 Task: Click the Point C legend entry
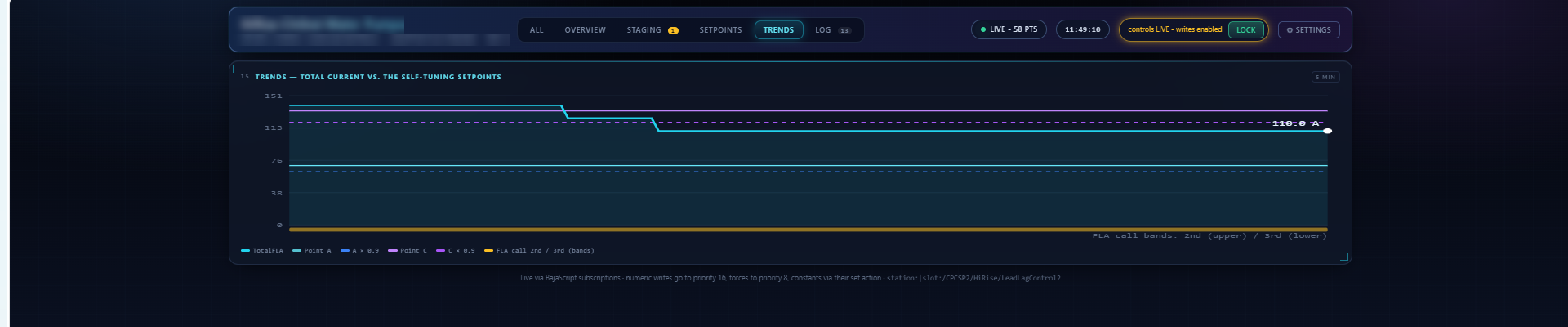[x=408, y=251]
